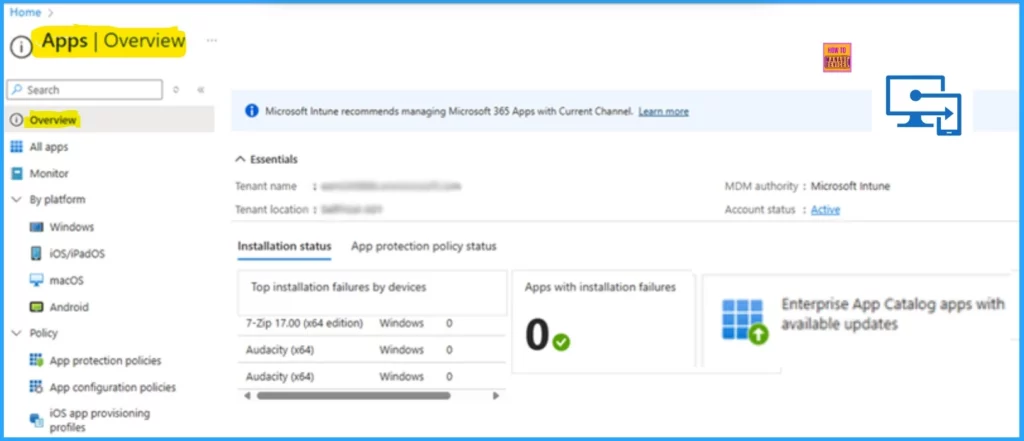
Task: Click the iOS/iPadOS device icon
Action: coord(37,253)
